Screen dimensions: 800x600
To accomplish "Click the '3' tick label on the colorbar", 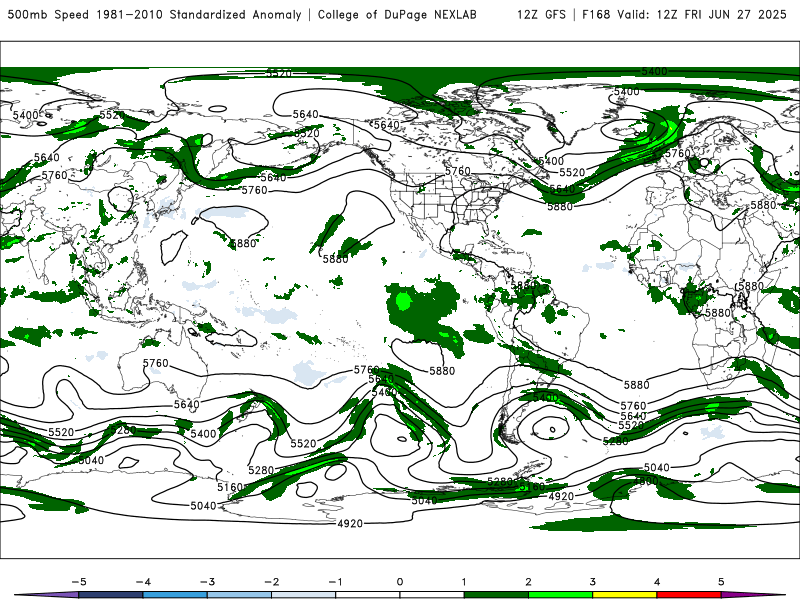I will pos(592,582).
